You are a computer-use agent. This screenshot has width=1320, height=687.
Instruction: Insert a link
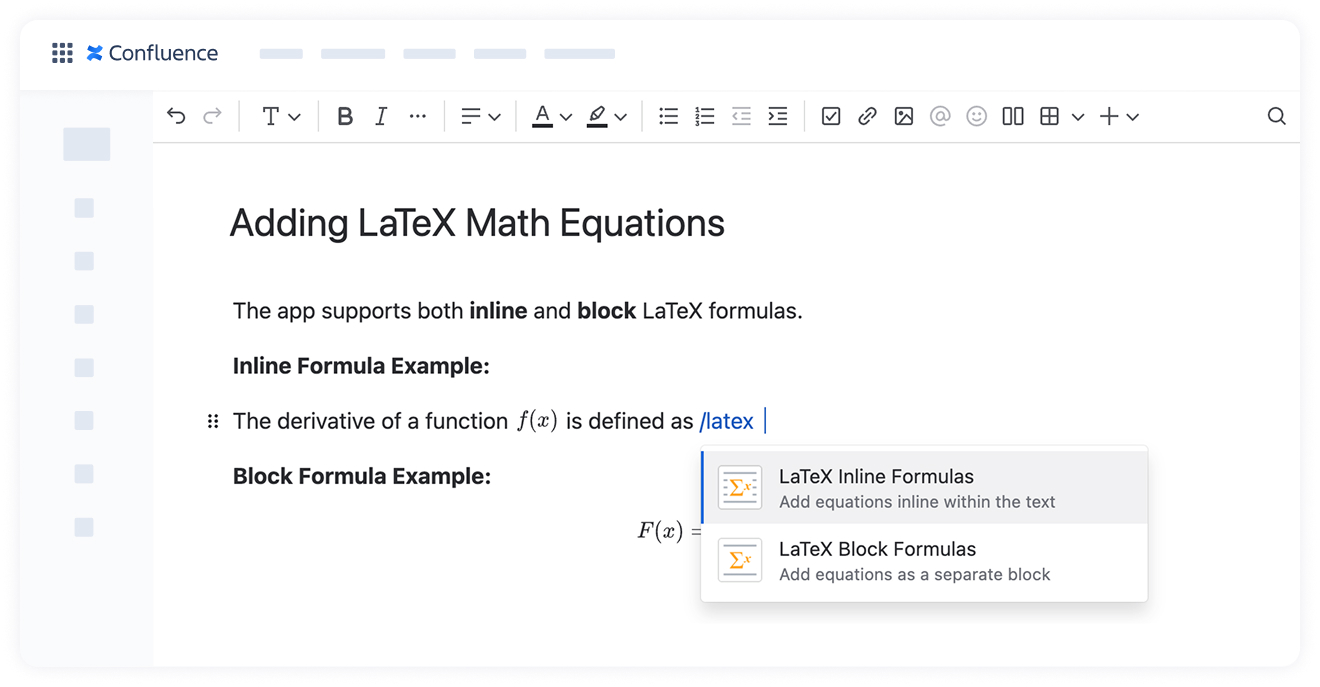[x=866, y=116]
